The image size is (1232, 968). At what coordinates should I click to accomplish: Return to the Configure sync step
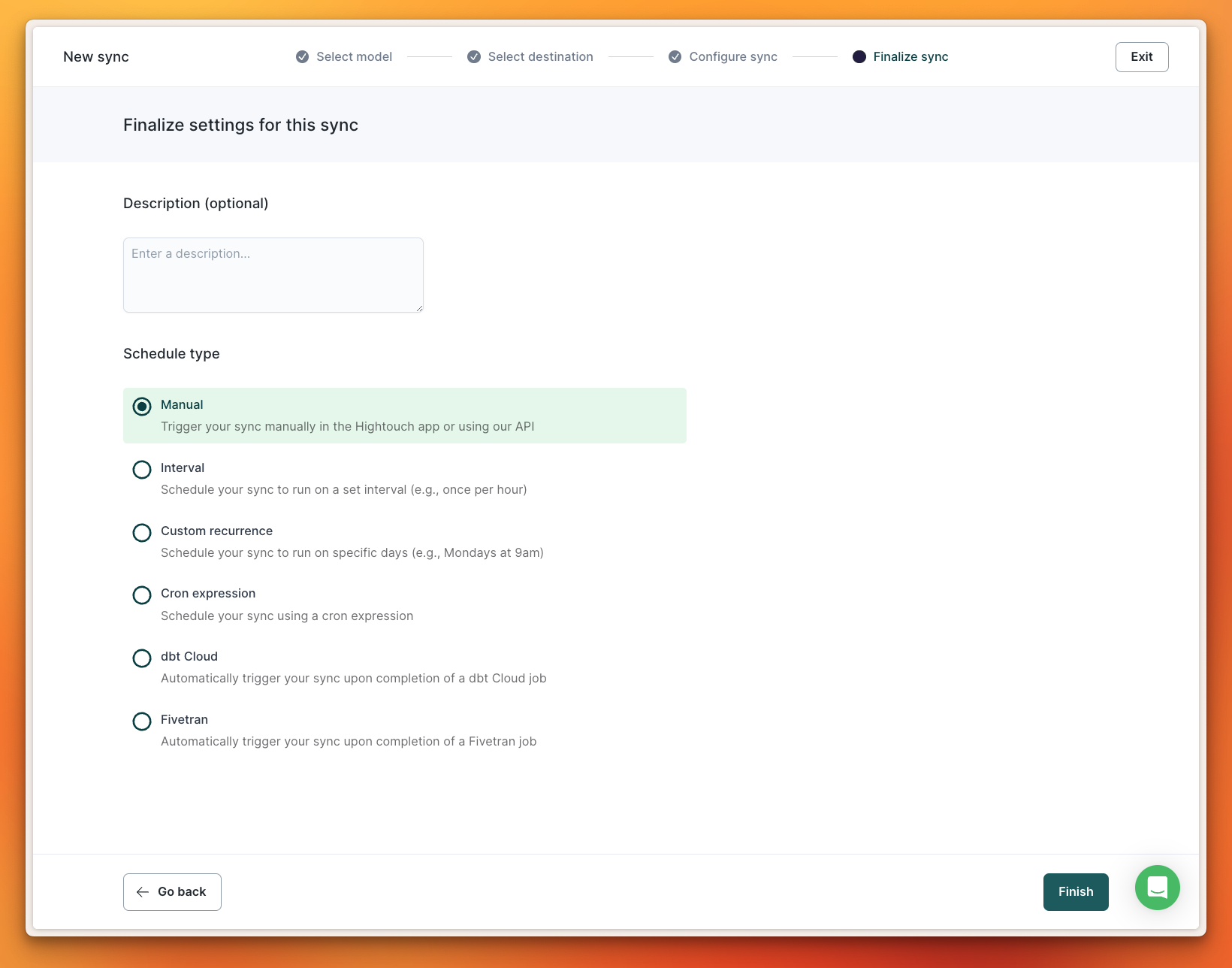point(733,57)
